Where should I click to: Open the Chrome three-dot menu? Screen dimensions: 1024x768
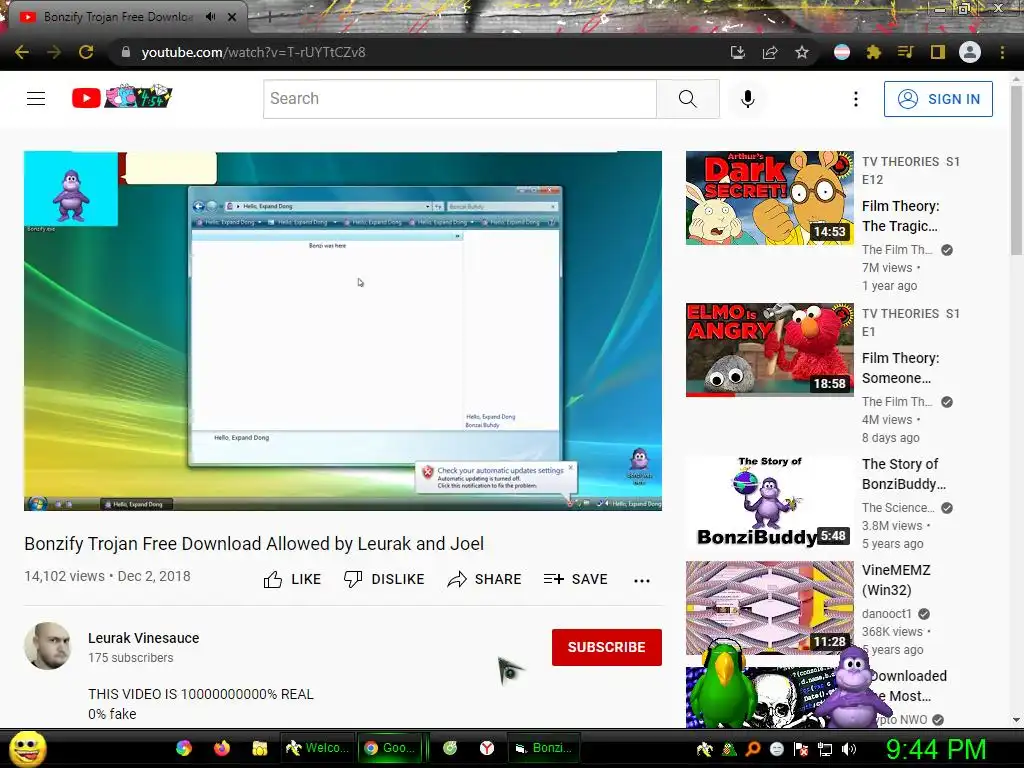pyautogui.click(x=1002, y=52)
